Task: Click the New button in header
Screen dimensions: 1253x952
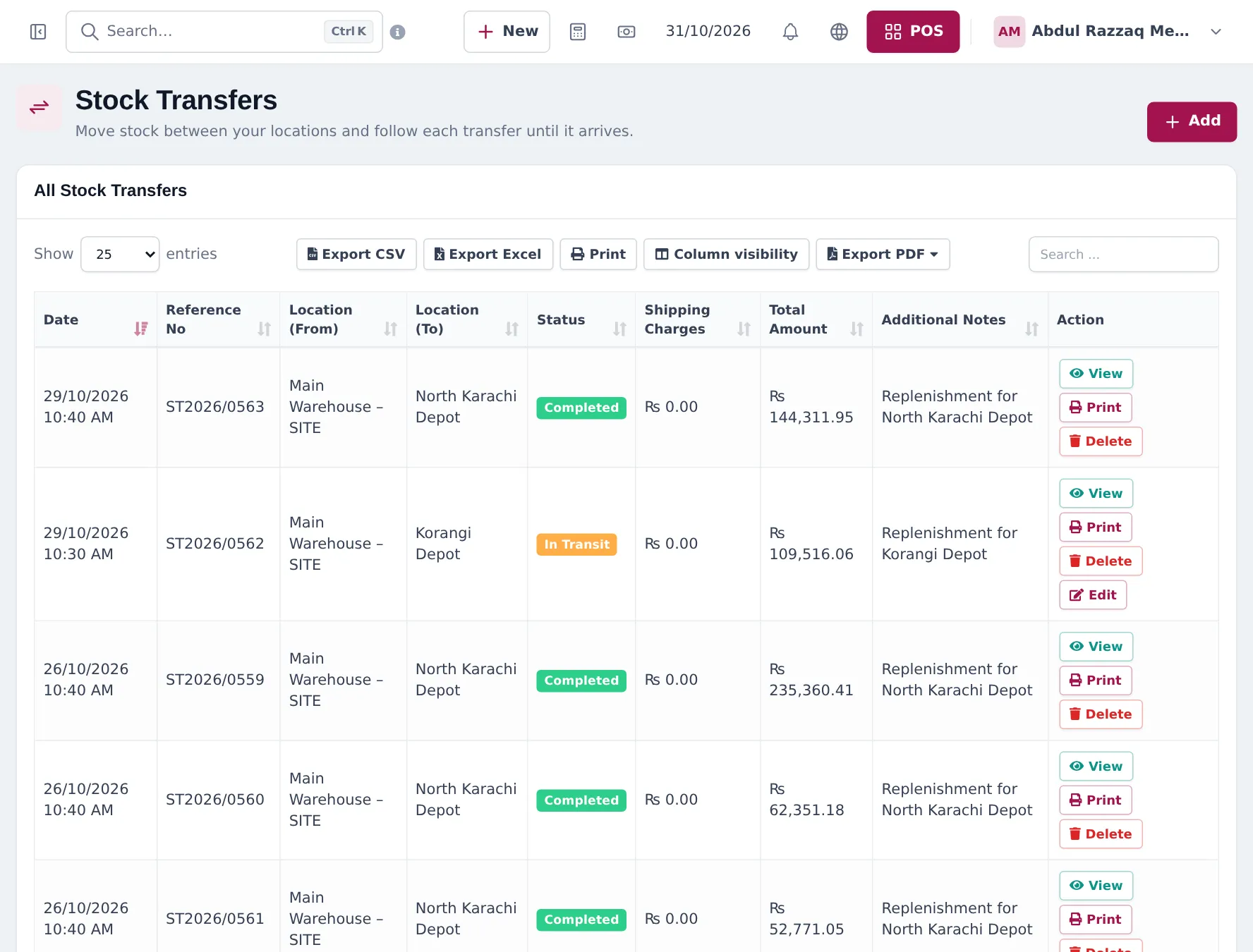Action: 507,32
